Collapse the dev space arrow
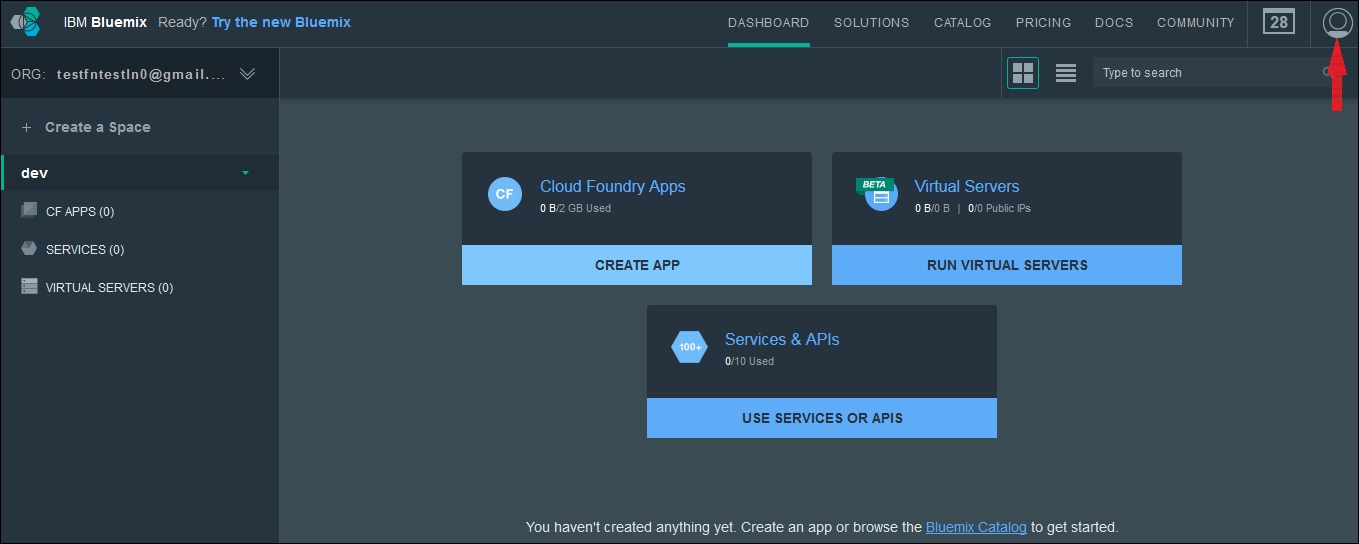This screenshot has height=544, width=1359. click(245, 173)
